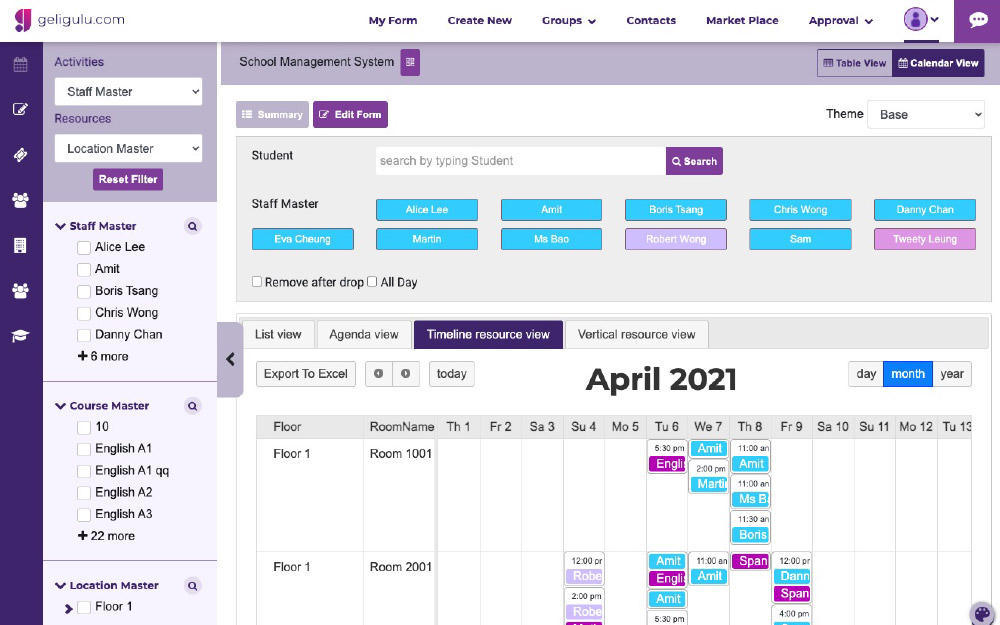Collapse the Location Master section
The width and height of the screenshot is (1000, 625).
[x=61, y=585]
